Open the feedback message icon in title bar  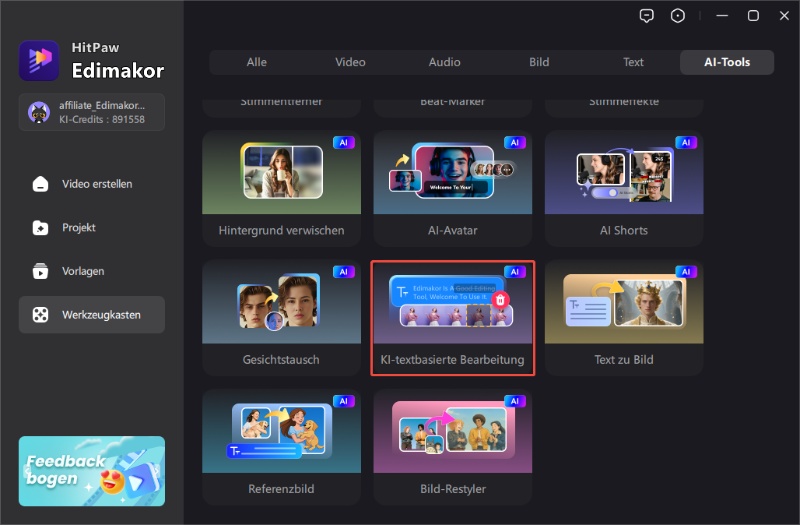click(648, 16)
